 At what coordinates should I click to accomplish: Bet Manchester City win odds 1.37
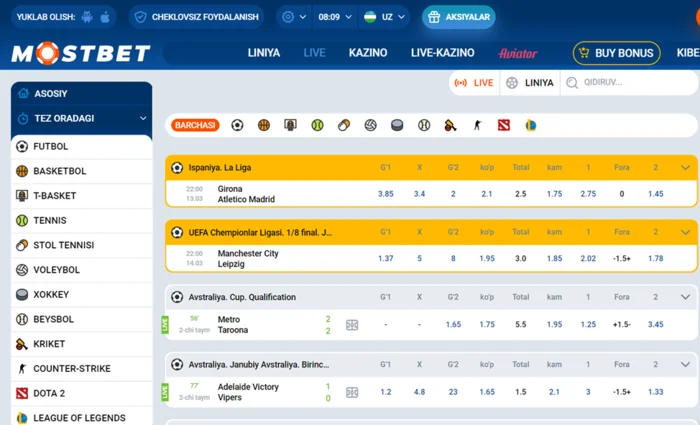pyautogui.click(x=386, y=258)
